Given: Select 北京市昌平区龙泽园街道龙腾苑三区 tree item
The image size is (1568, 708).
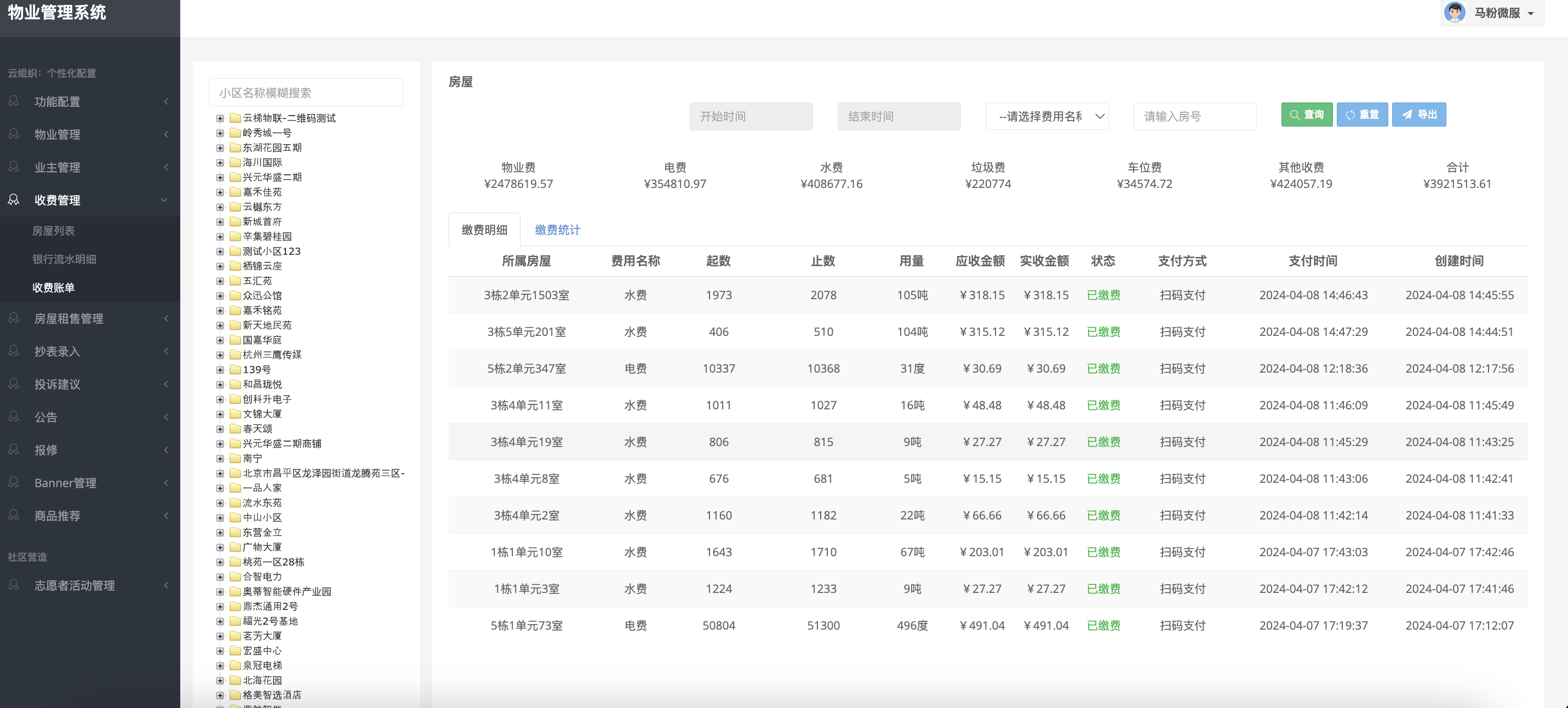Looking at the screenshot, I should tap(323, 473).
